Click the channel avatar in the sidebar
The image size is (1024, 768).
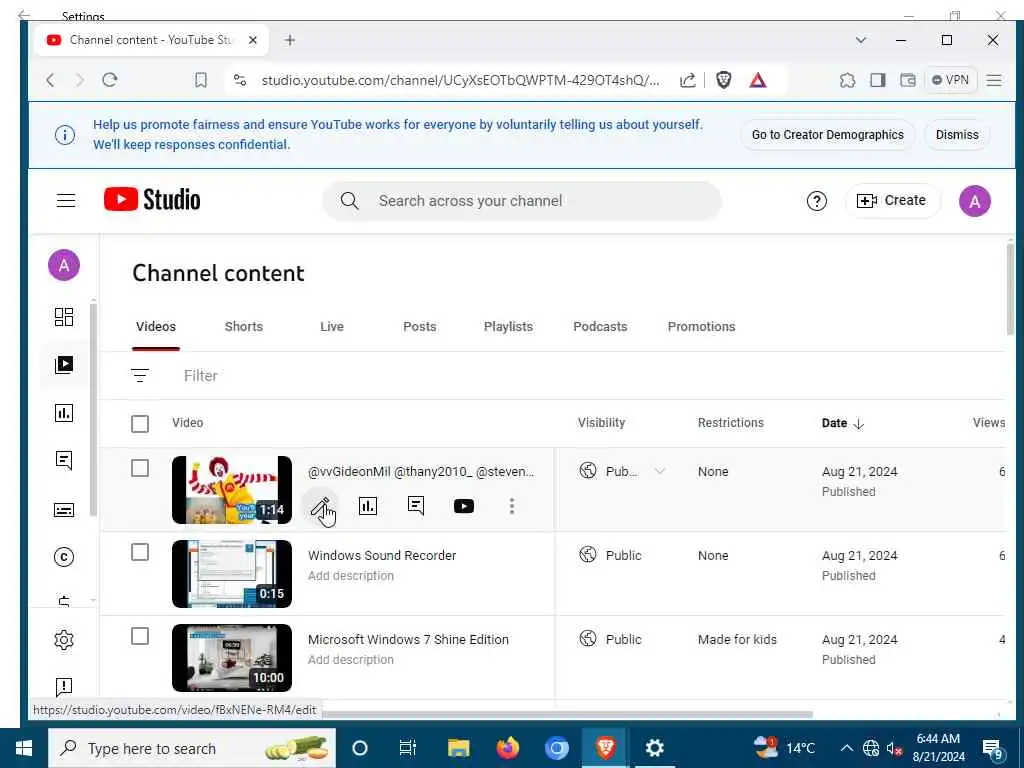tap(63, 265)
